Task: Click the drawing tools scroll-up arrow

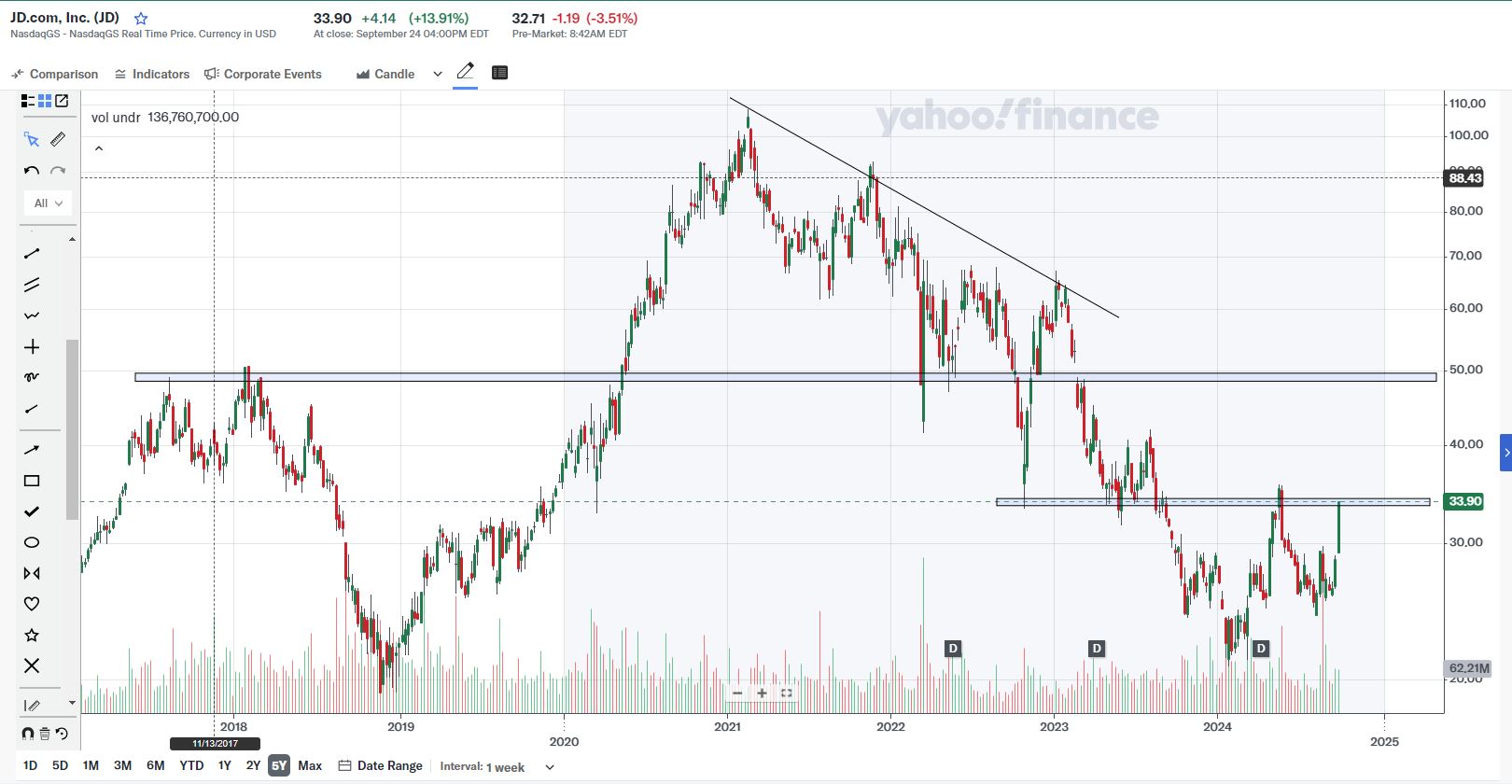Action: 72,240
